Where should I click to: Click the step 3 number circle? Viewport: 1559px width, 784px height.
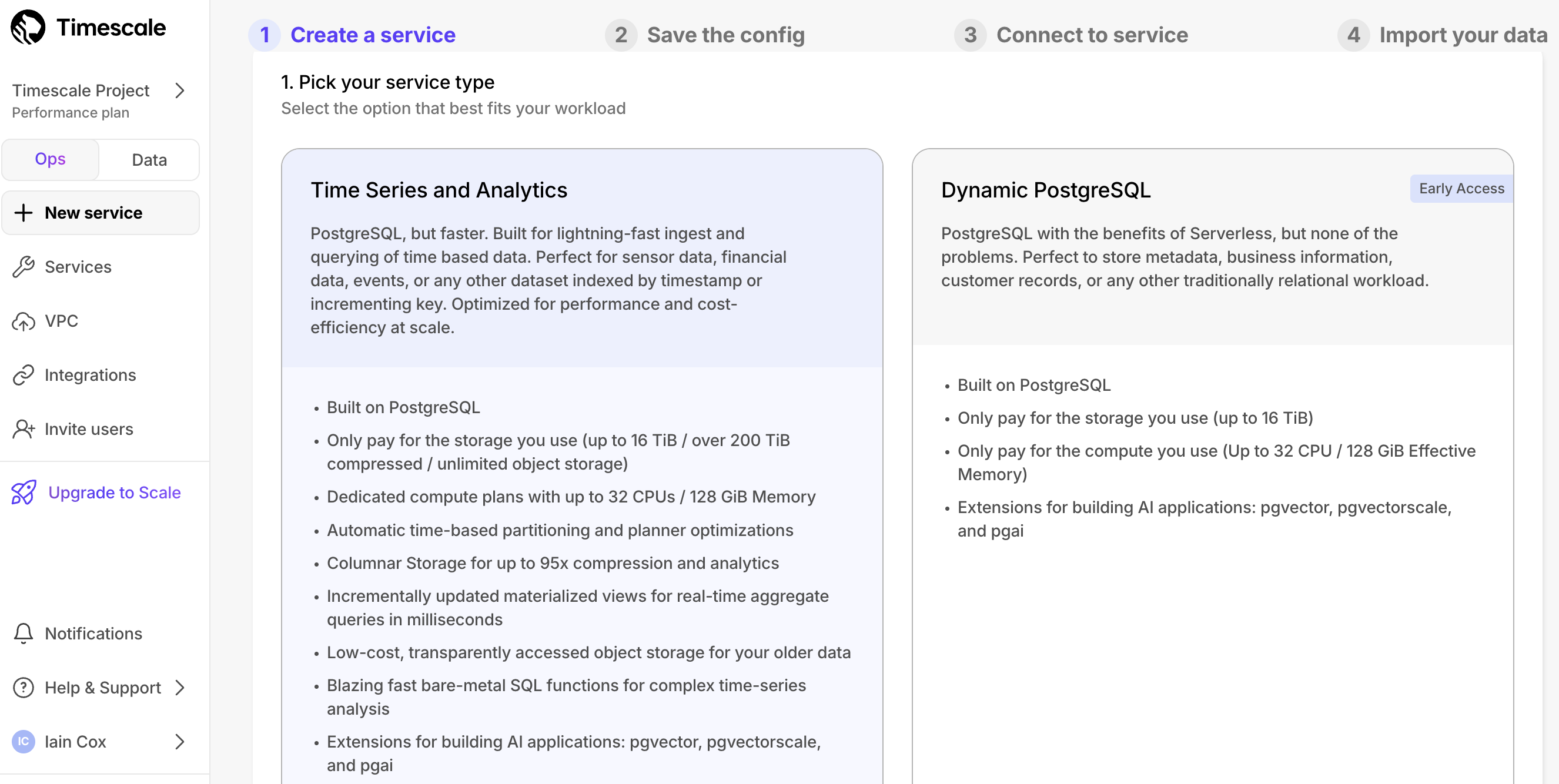[970, 35]
